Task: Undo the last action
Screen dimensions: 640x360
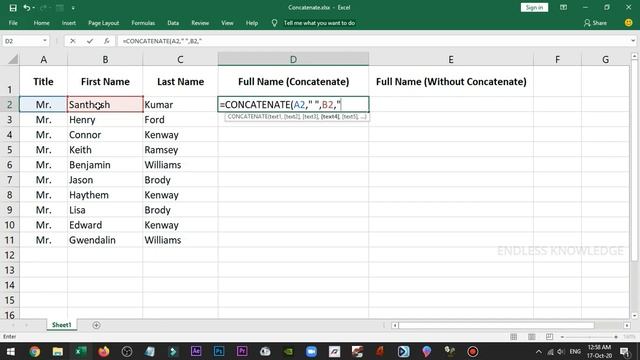Action: pos(27,8)
